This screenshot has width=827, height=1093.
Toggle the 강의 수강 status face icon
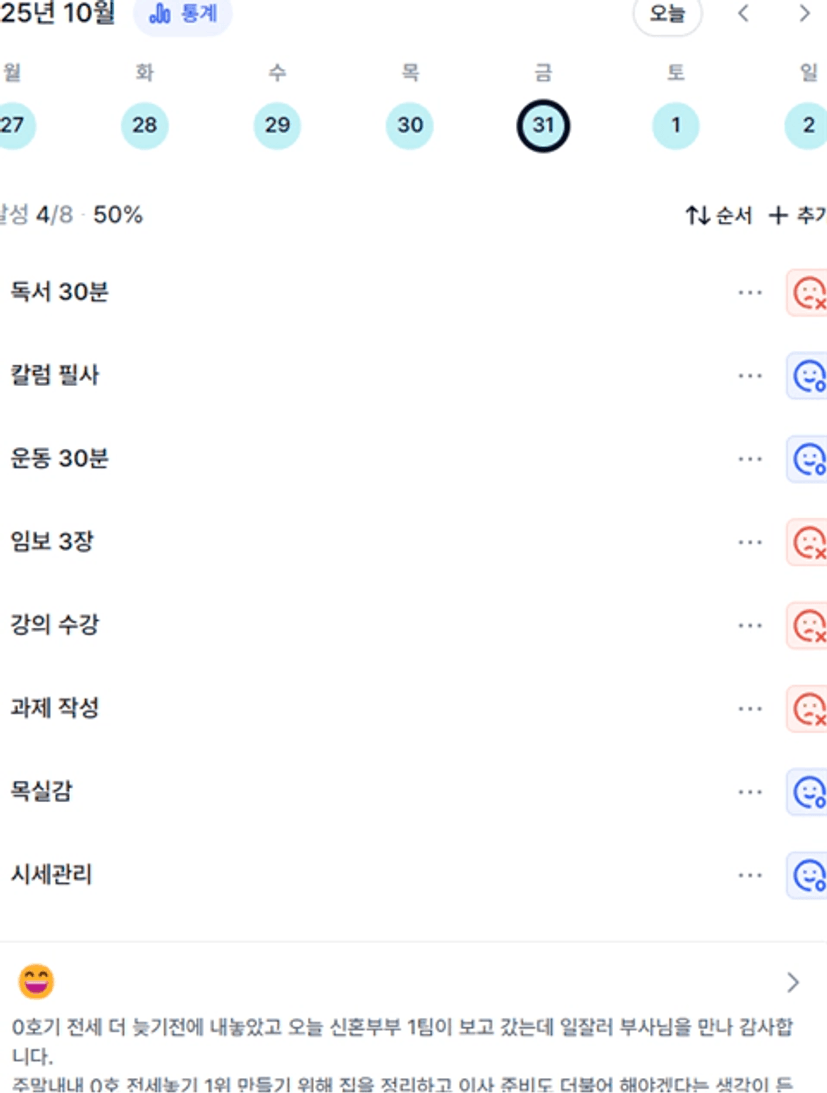click(807, 625)
